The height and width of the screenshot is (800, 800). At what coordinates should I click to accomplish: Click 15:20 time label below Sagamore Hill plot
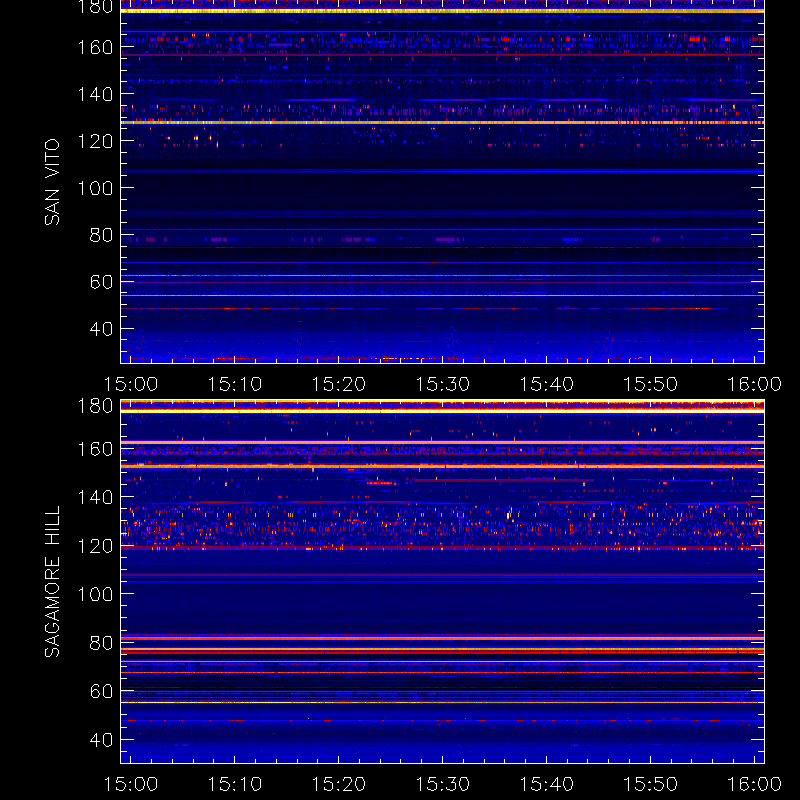coord(339,784)
